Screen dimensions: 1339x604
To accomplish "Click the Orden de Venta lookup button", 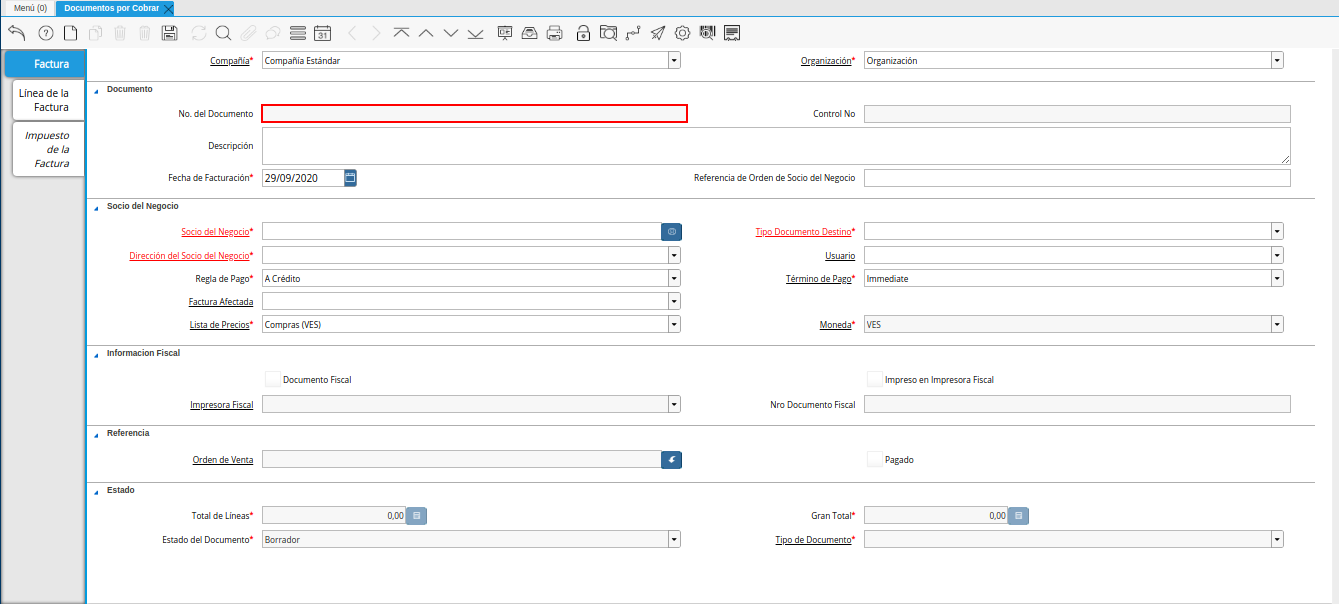I will [x=672, y=459].
